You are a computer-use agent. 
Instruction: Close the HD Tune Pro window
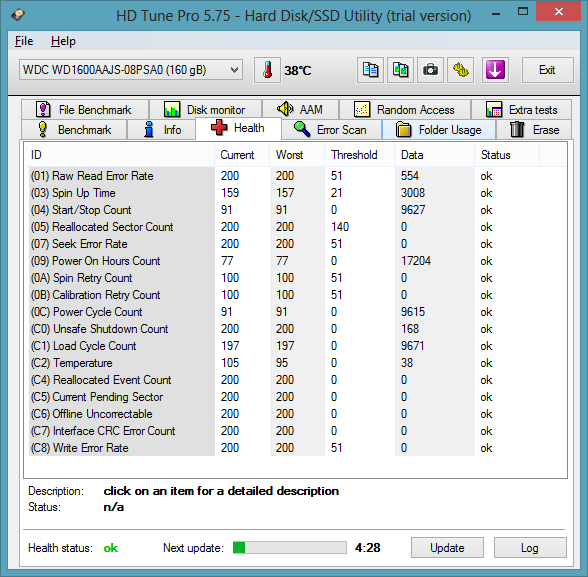coord(559,11)
